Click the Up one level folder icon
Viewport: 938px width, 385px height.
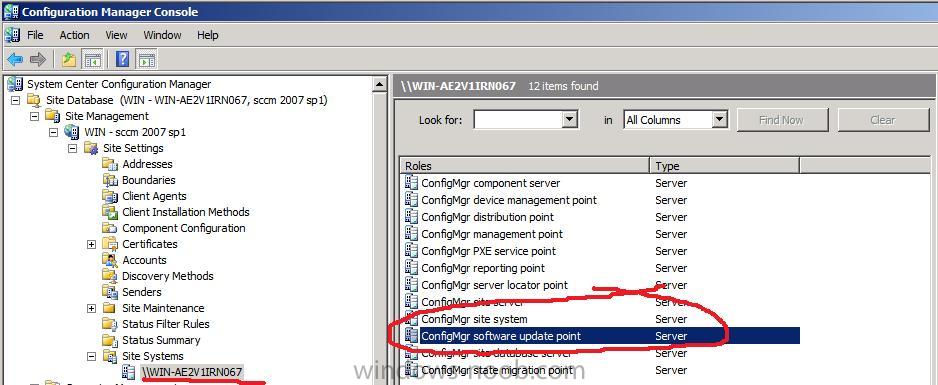pyautogui.click(x=69, y=59)
